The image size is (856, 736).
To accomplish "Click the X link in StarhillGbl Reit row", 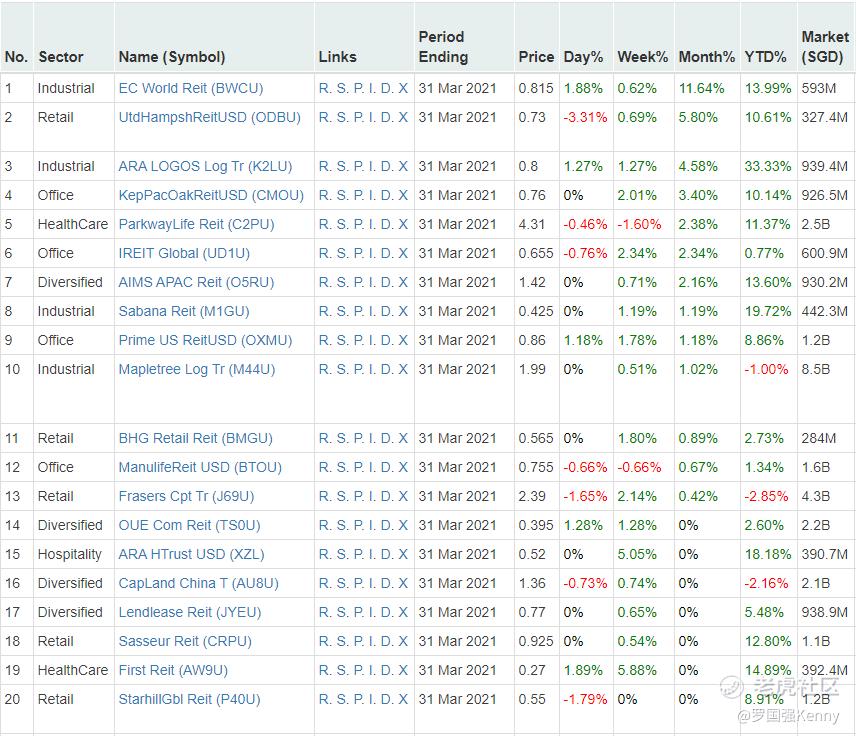I will [x=403, y=699].
